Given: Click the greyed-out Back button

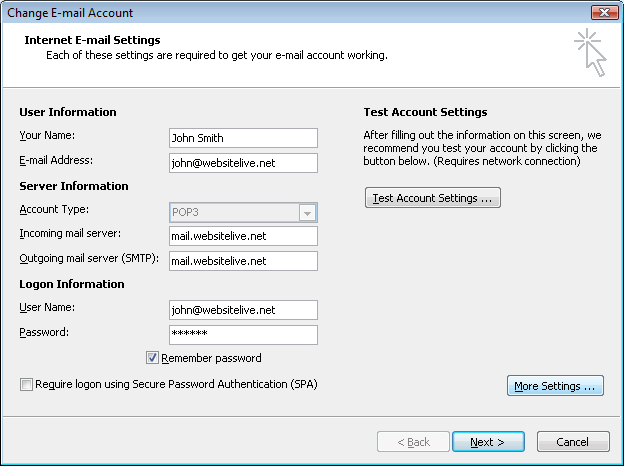Looking at the screenshot, I should tap(413, 442).
